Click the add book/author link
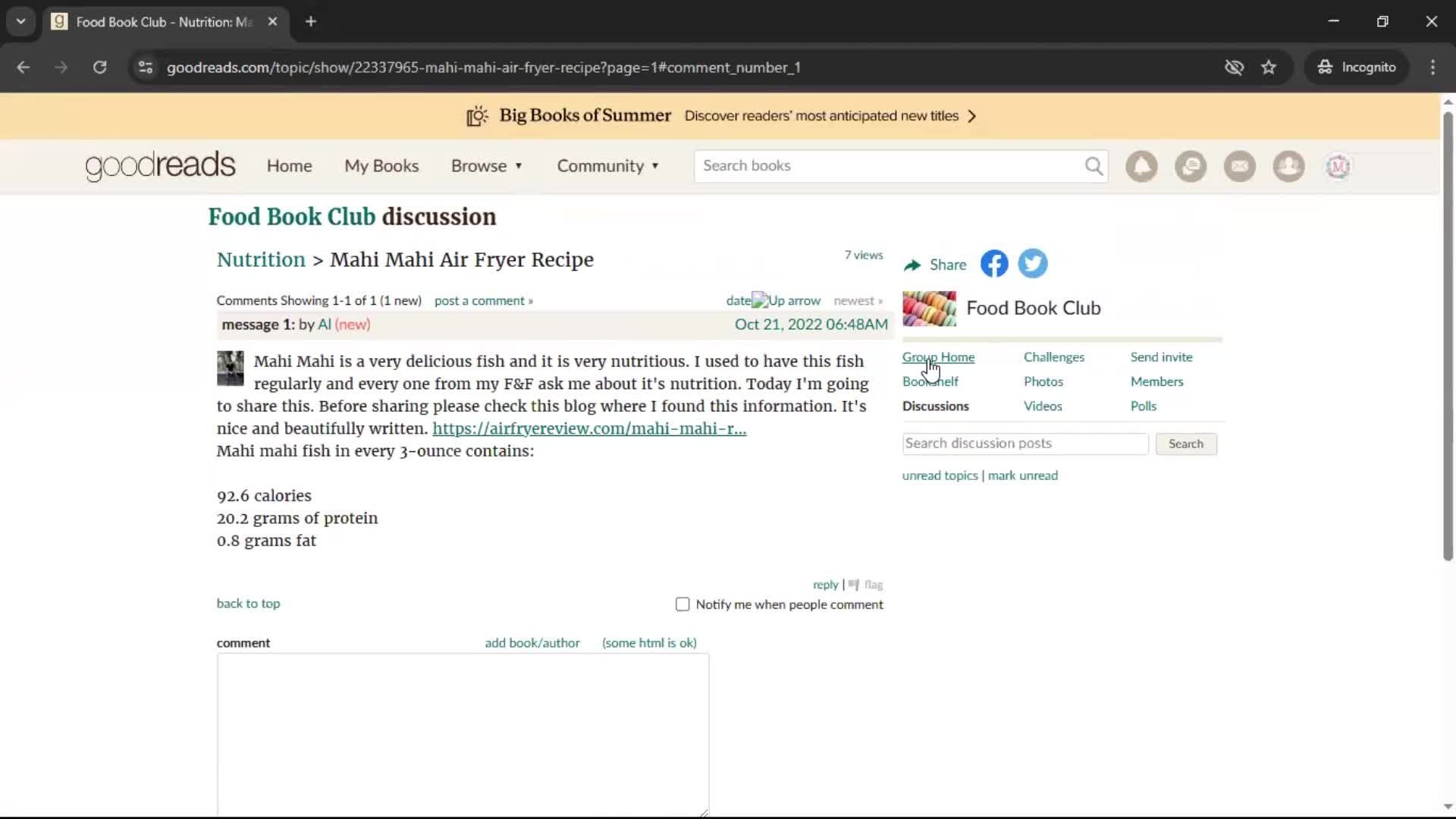The width and height of the screenshot is (1456, 819). point(532,643)
